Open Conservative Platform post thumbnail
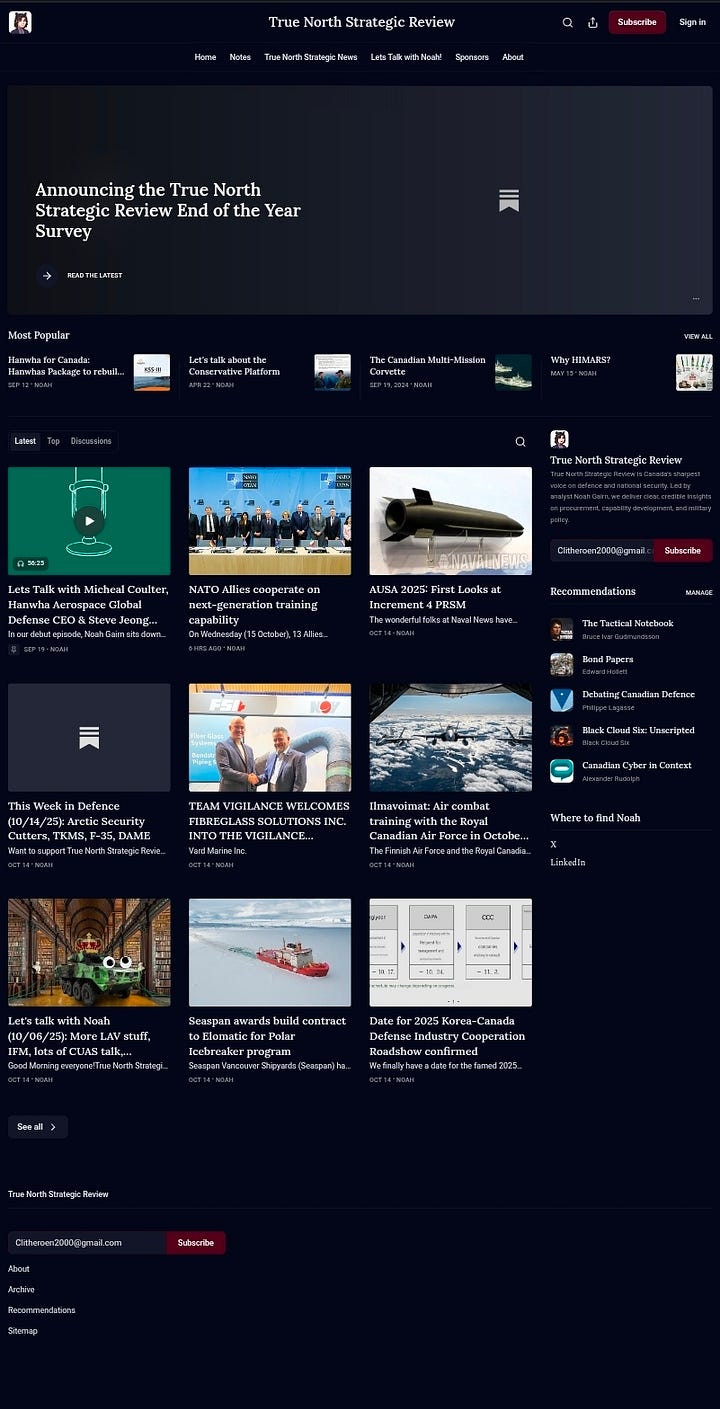Image resolution: width=720 pixels, height=1409 pixels. [x=333, y=372]
